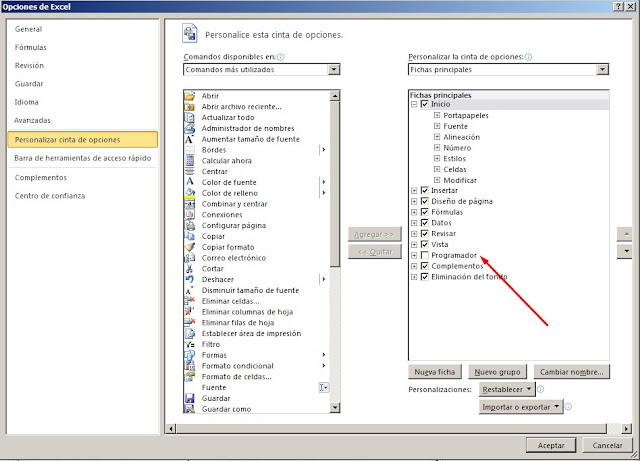This screenshot has height=461, width=640.
Task: Click the commands list scrollbar down arrow
Action: pos(335,408)
